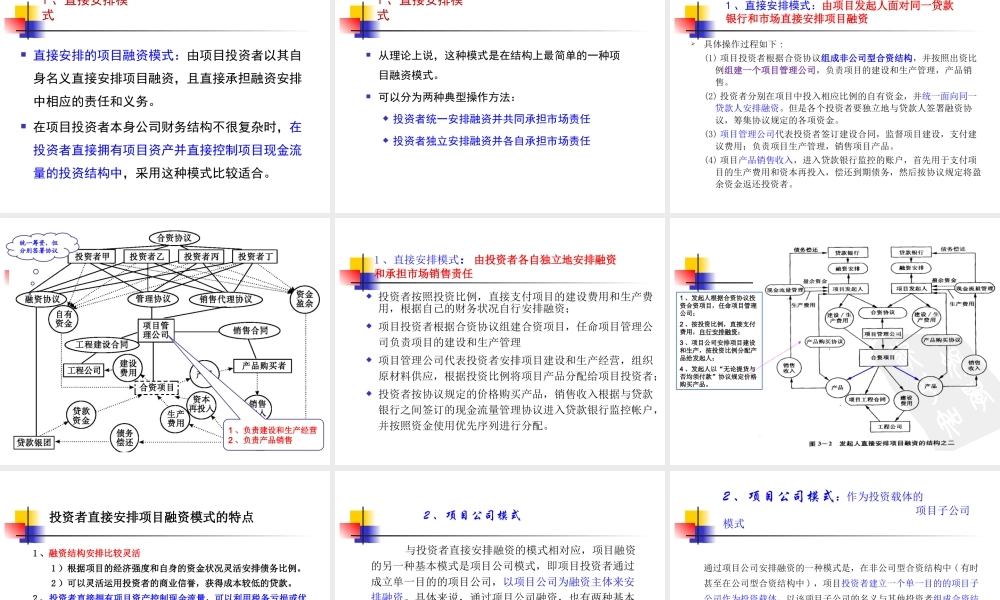Click the 融资安排 oval in figure 3-2

coord(847,267)
